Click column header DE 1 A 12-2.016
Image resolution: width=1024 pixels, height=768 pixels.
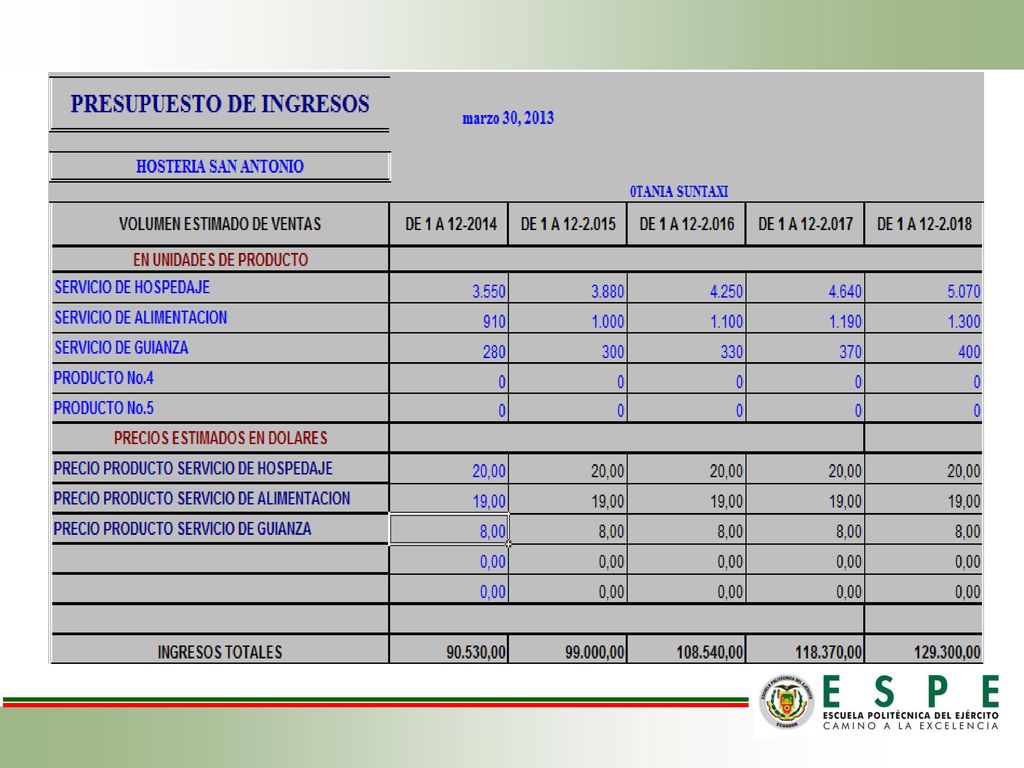click(x=687, y=224)
